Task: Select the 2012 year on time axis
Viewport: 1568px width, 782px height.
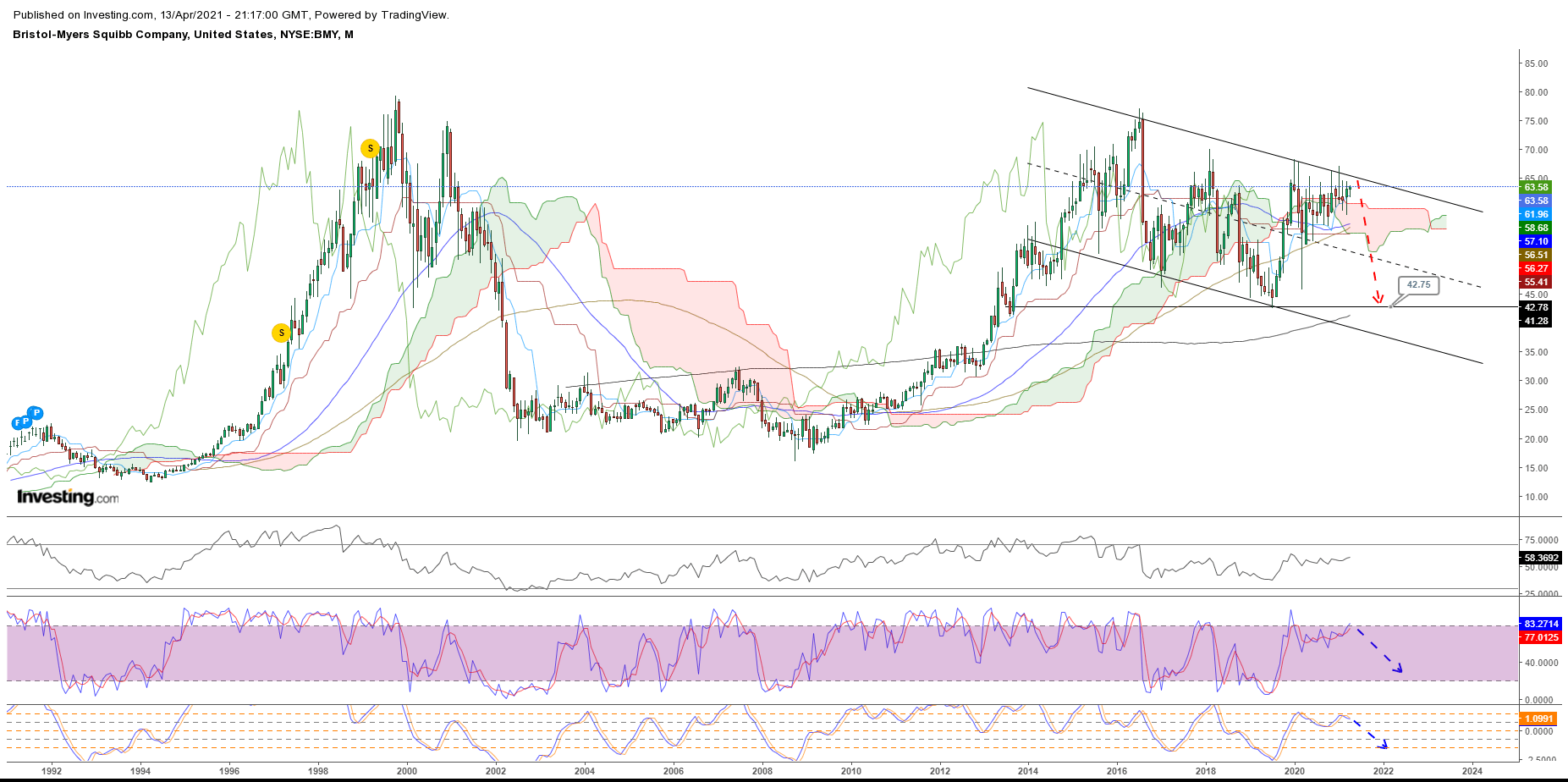Action: [940, 771]
